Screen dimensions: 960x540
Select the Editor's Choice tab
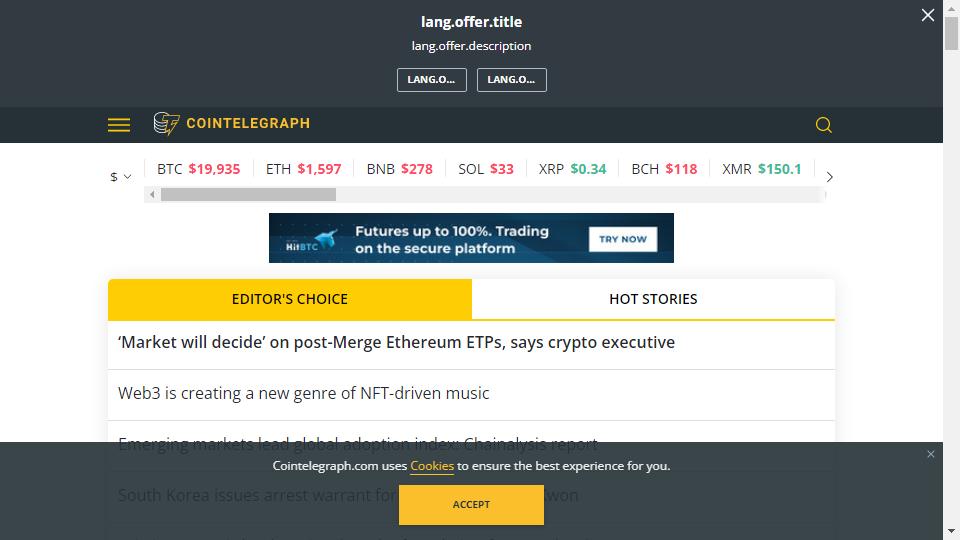(290, 299)
